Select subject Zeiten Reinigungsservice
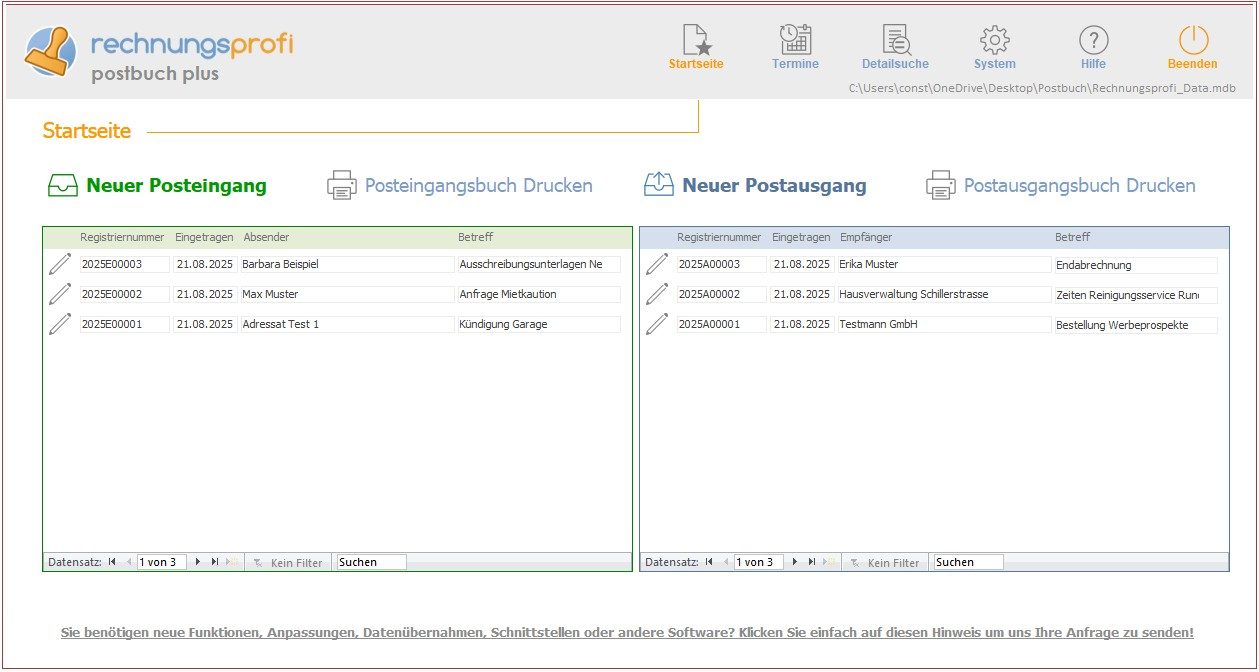The image size is (1259, 672). pyautogui.click(x=1136, y=295)
